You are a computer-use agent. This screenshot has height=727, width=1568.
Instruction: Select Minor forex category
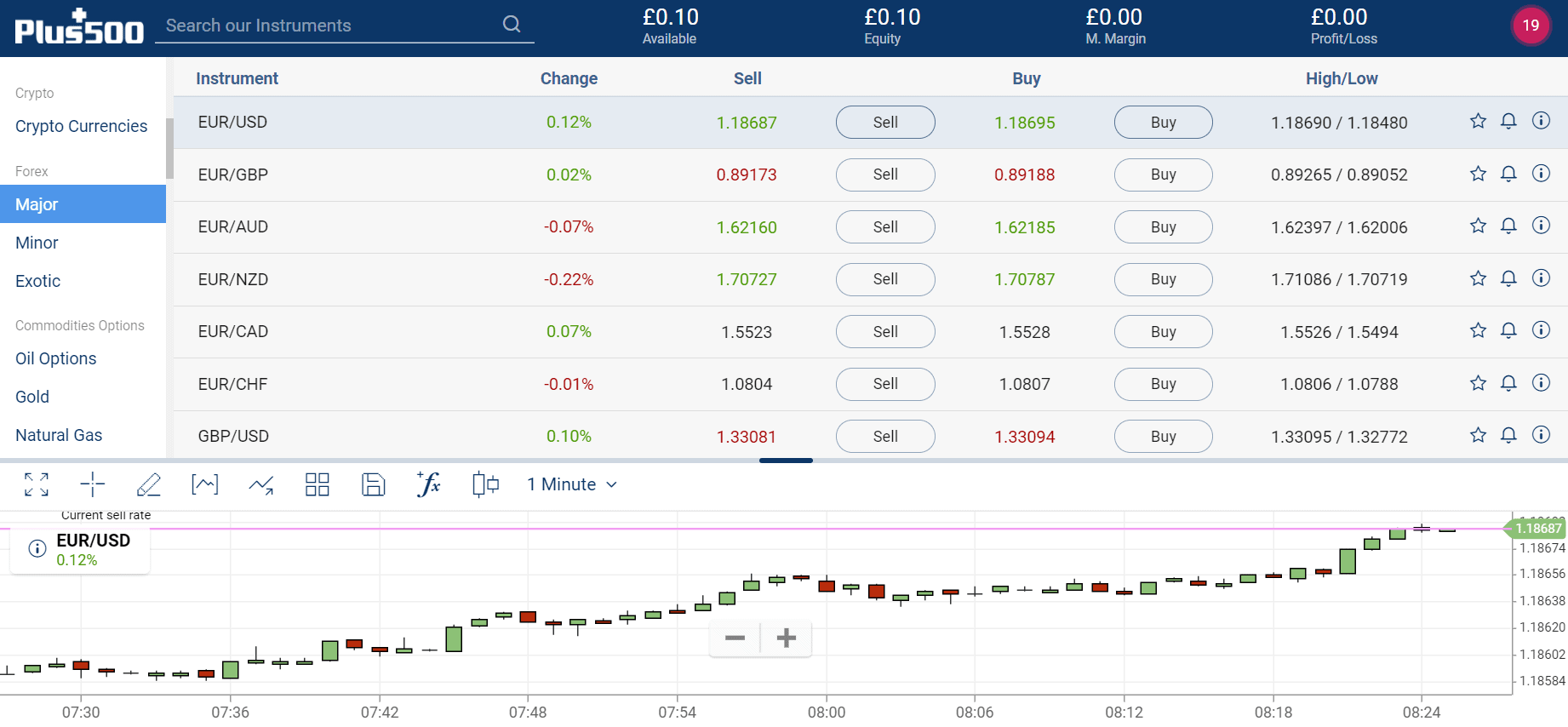click(37, 243)
